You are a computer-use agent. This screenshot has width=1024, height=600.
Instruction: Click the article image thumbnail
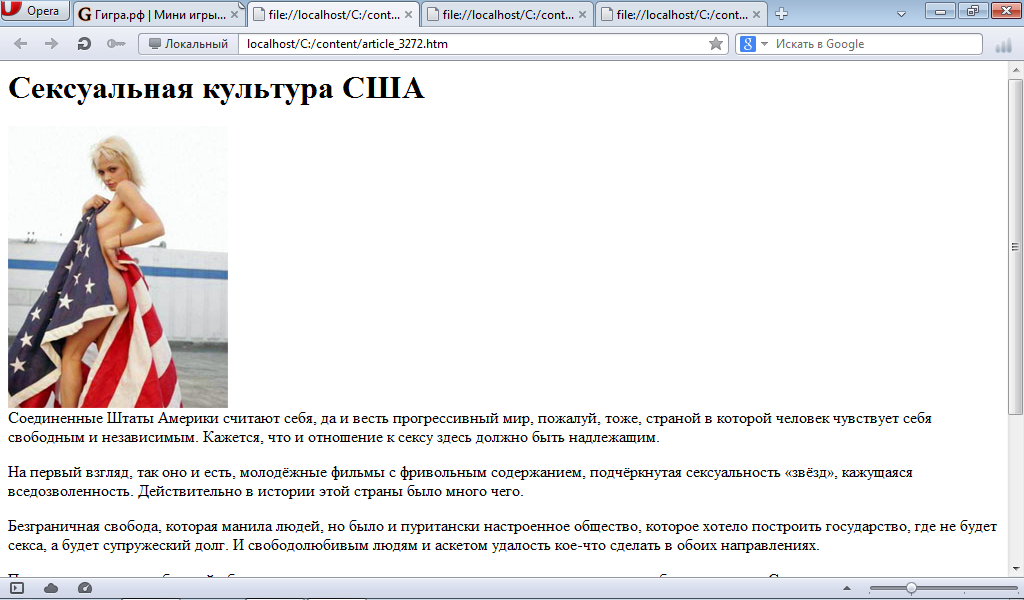coord(118,267)
